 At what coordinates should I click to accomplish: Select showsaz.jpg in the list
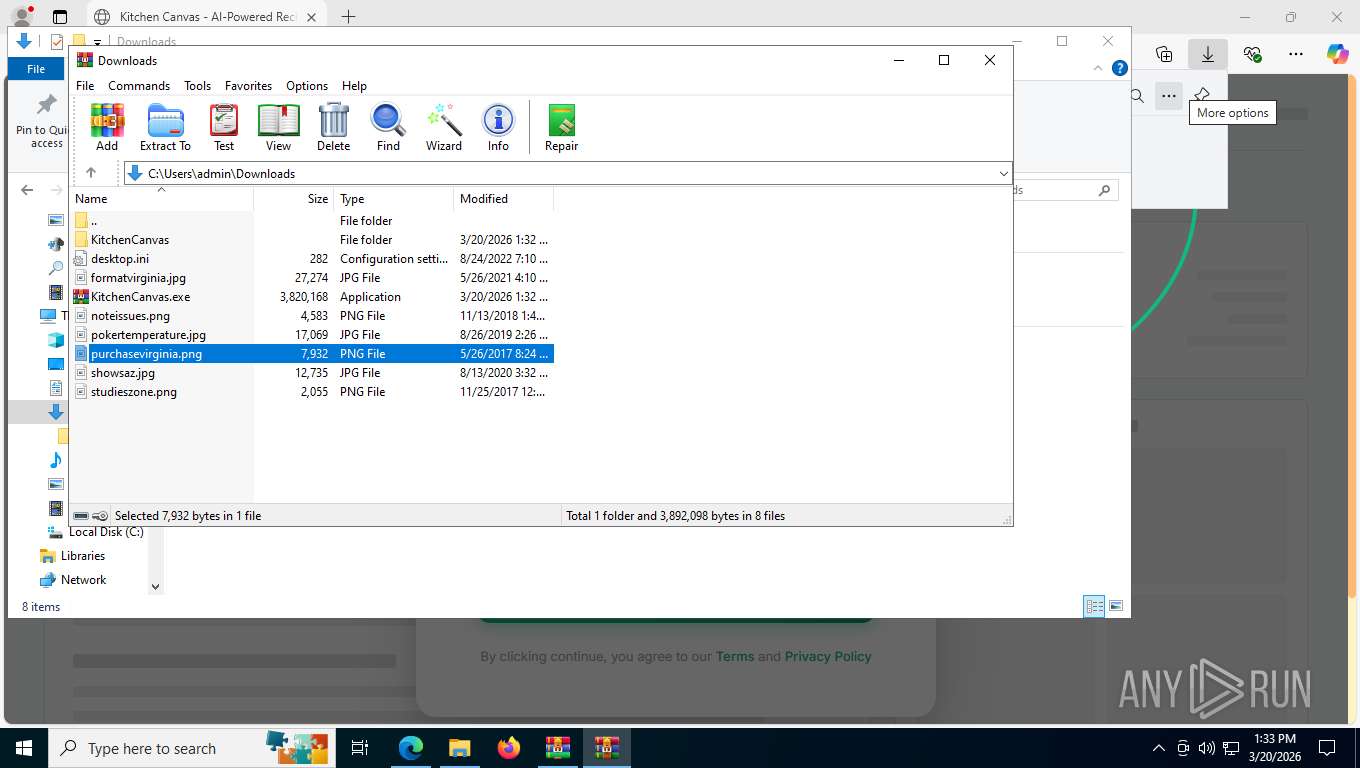[x=312, y=373]
